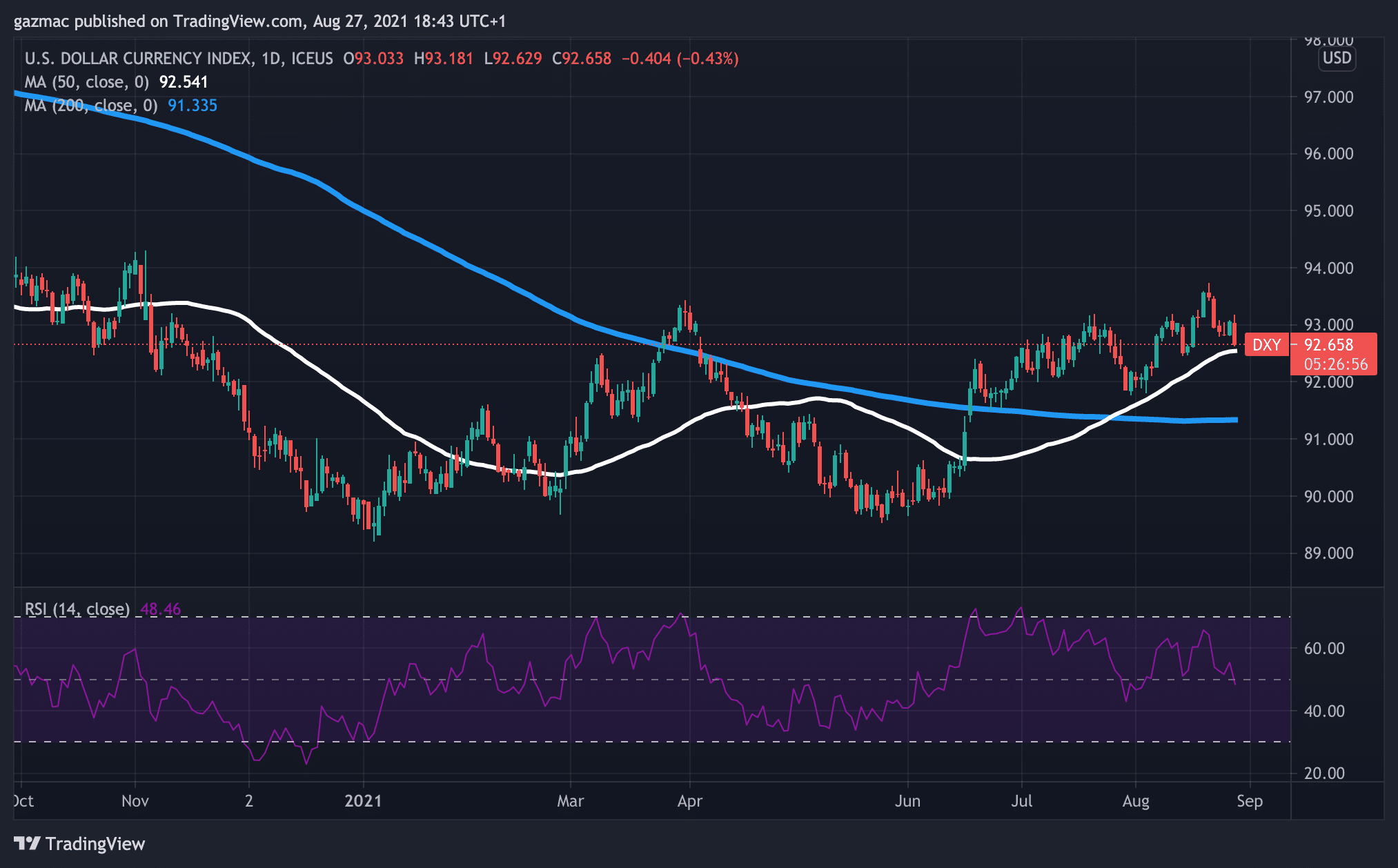Click the 91.335 MA value

[193, 106]
